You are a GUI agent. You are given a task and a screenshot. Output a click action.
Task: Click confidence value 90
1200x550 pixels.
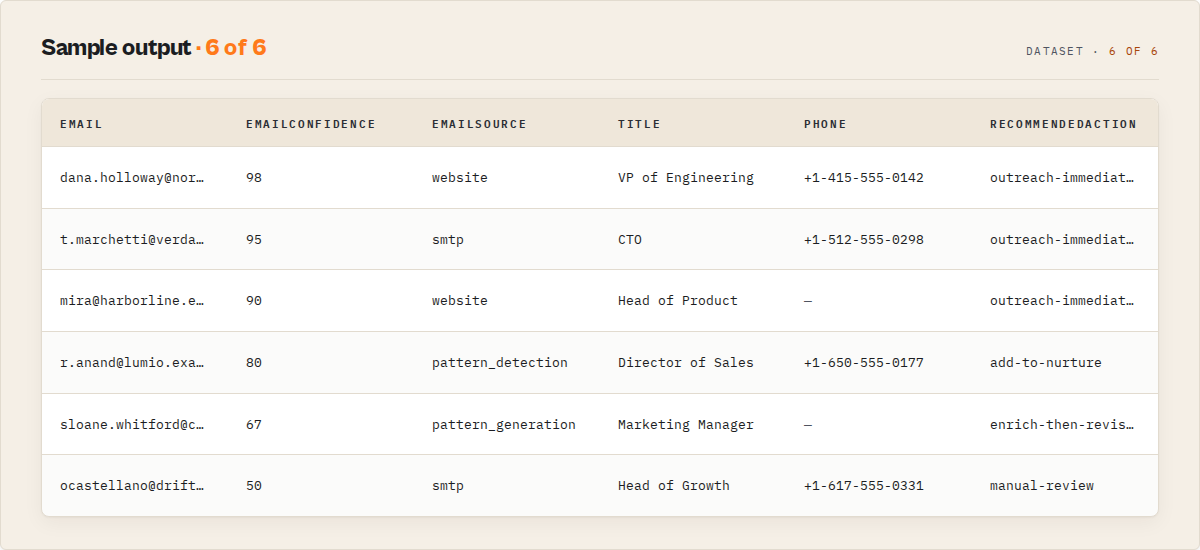pos(254,300)
